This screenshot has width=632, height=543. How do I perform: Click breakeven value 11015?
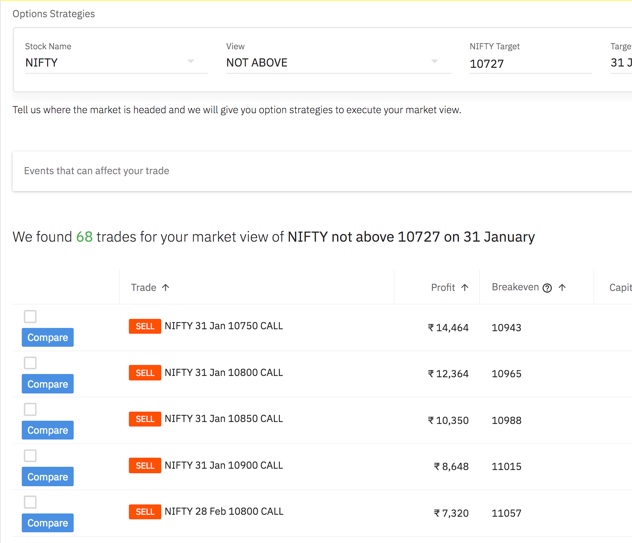pos(506,466)
